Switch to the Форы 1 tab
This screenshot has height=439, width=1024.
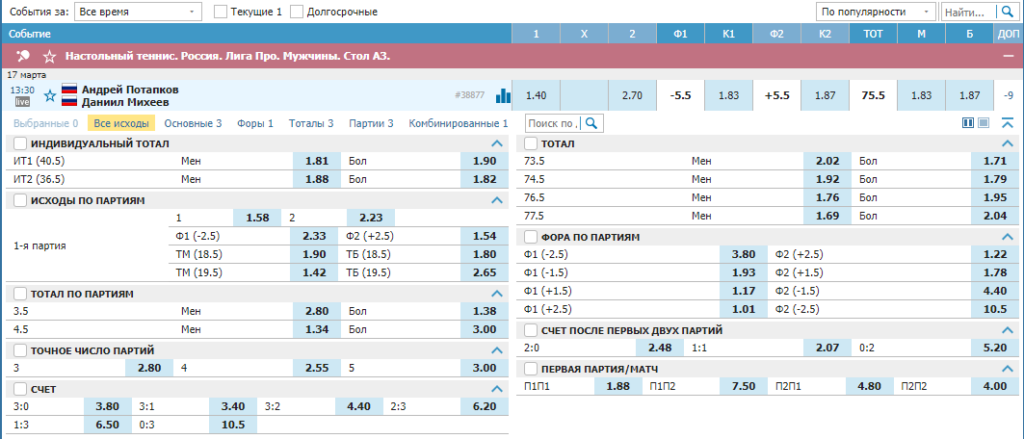pos(255,123)
